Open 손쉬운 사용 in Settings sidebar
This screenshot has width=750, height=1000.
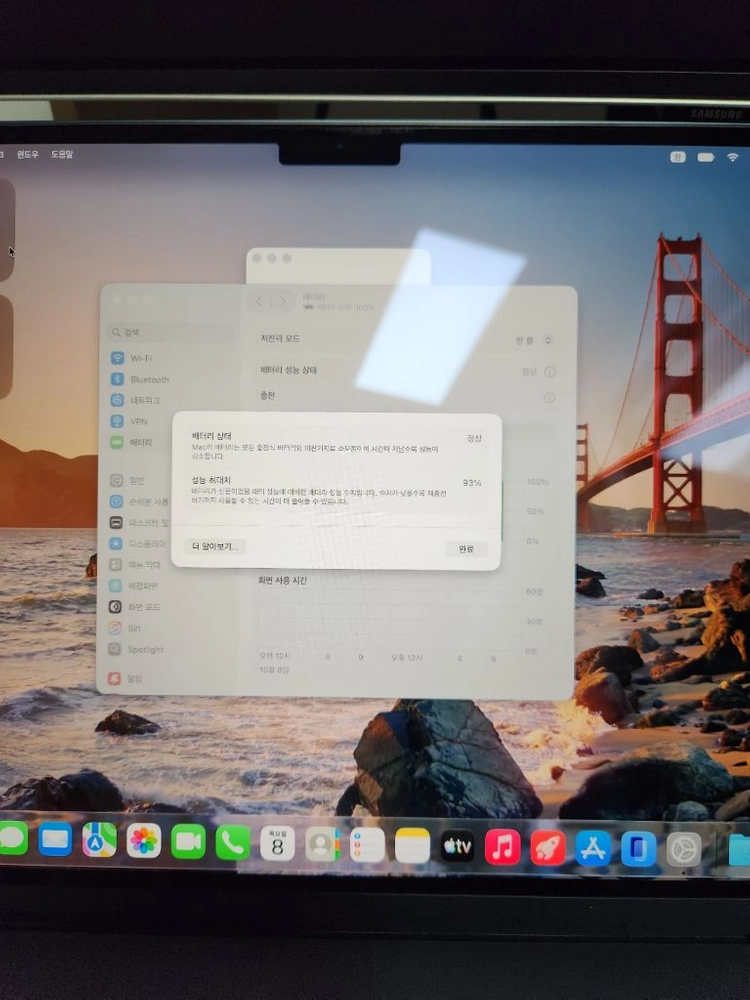coord(140,502)
